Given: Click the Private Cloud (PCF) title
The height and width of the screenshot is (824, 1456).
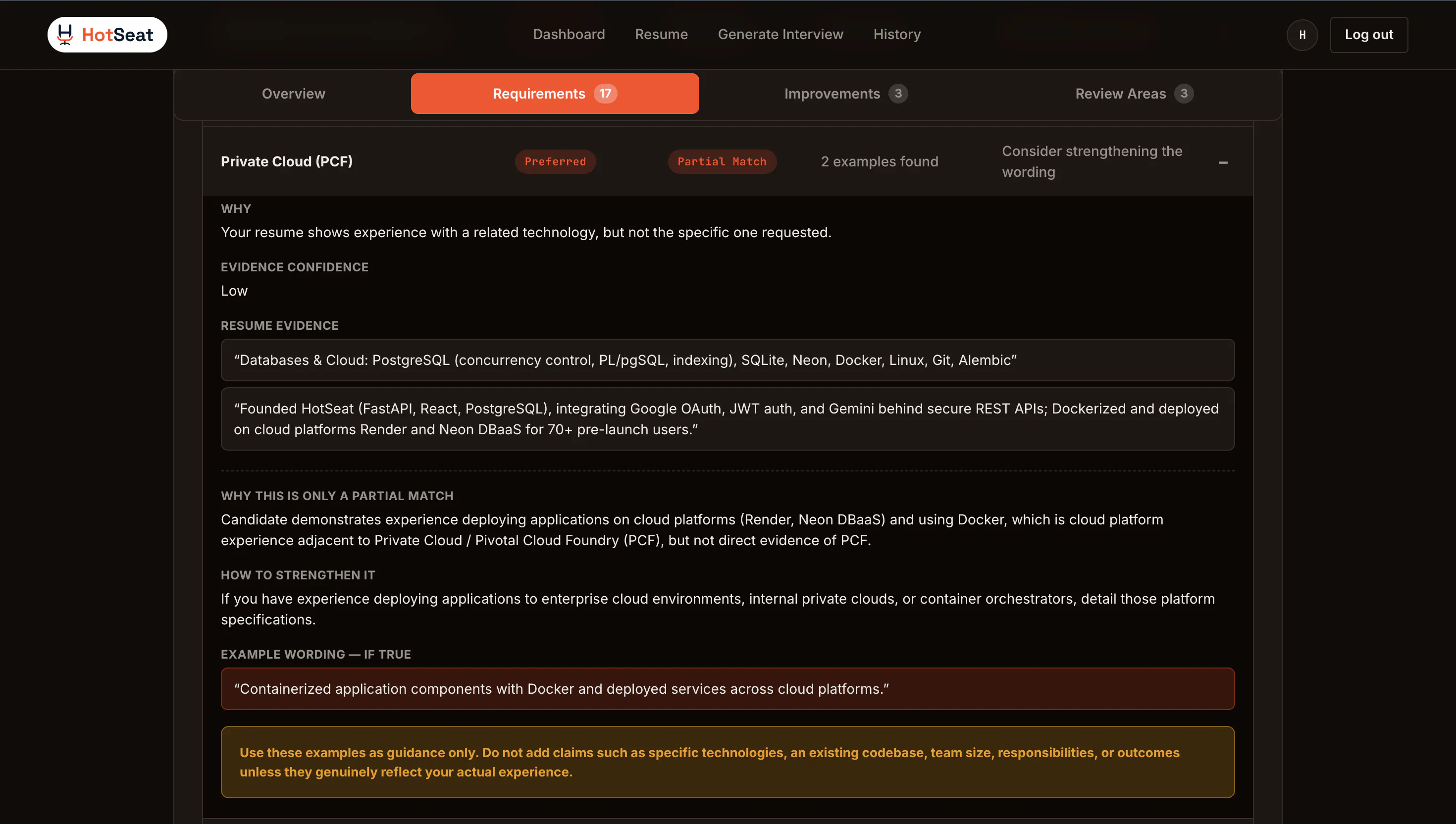Looking at the screenshot, I should point(286,161).
